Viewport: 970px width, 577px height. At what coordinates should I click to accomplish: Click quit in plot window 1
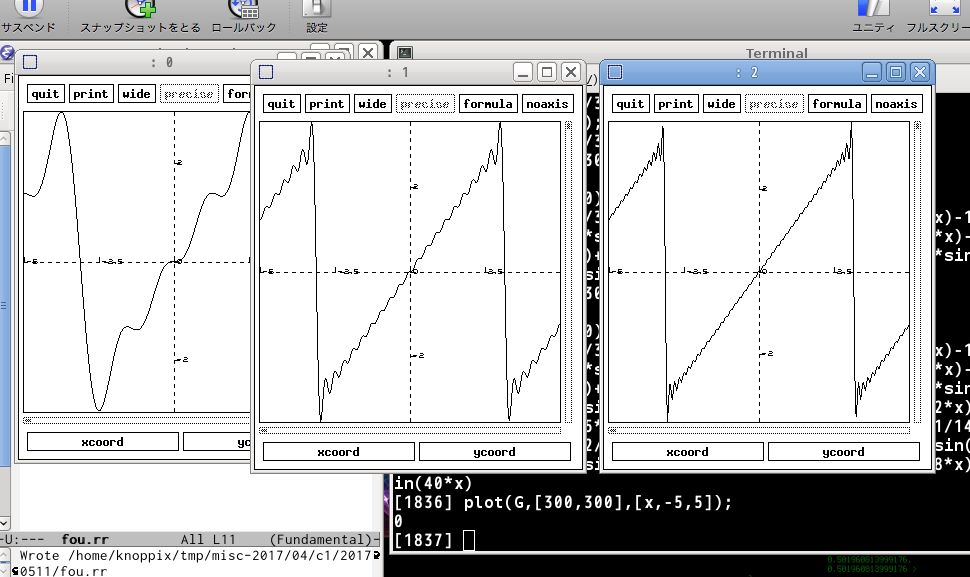(281, 104)
